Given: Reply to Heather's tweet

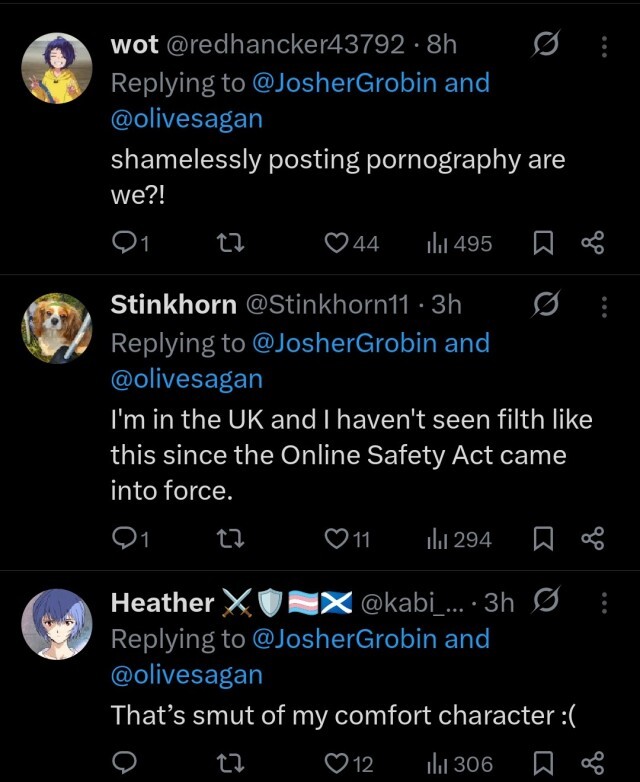Looking at the screenshot, I should click(x=124, y=764).
